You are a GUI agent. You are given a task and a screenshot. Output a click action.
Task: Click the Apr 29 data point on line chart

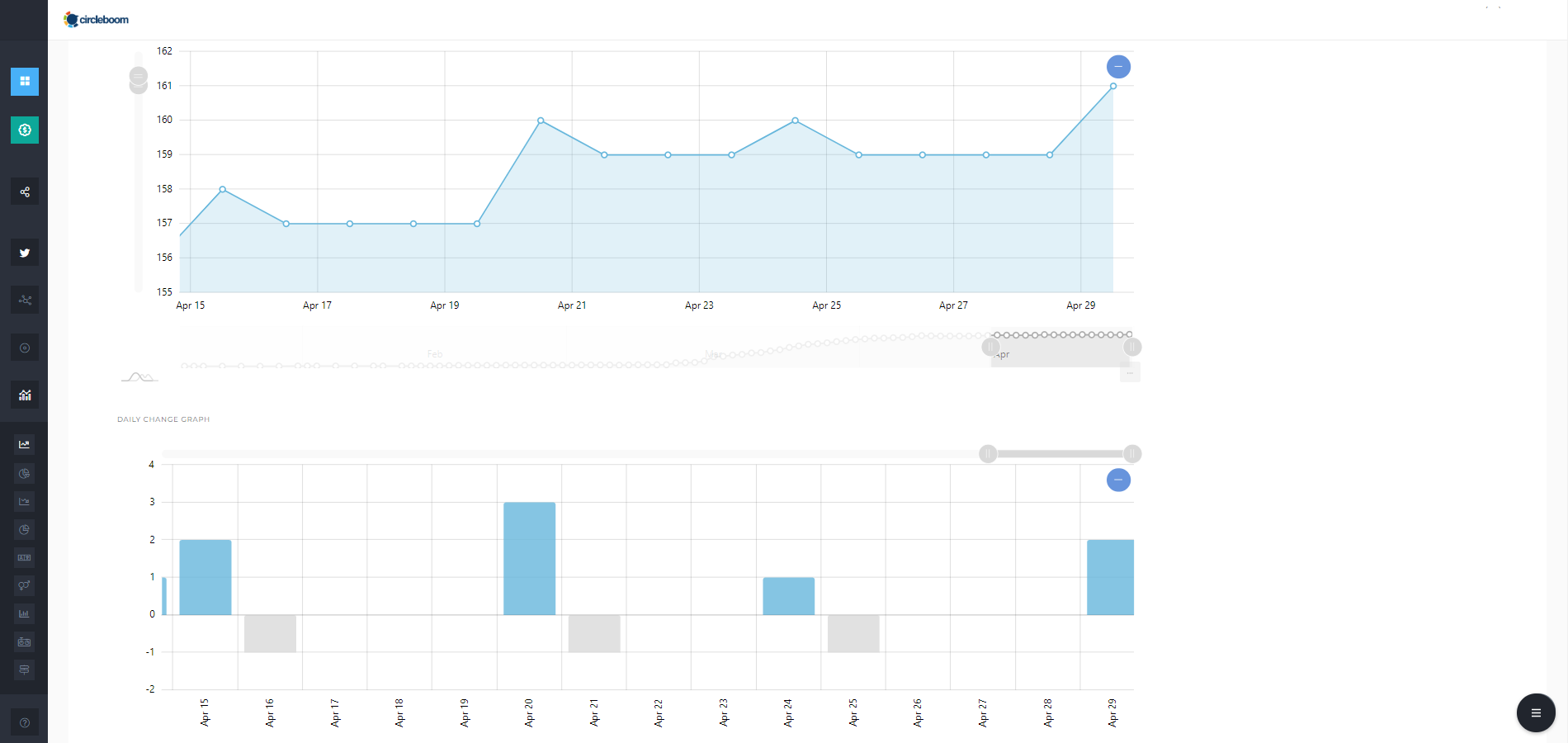point(1113,86)
